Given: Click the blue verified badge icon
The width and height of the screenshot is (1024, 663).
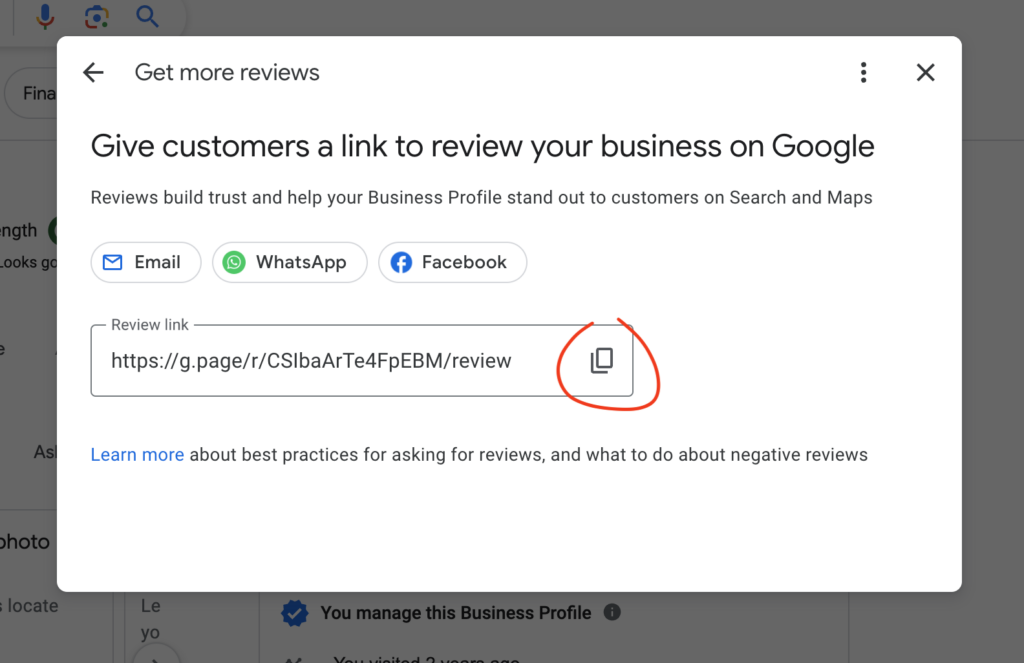Looking at the screenshot, I should [x=294, y=613].
